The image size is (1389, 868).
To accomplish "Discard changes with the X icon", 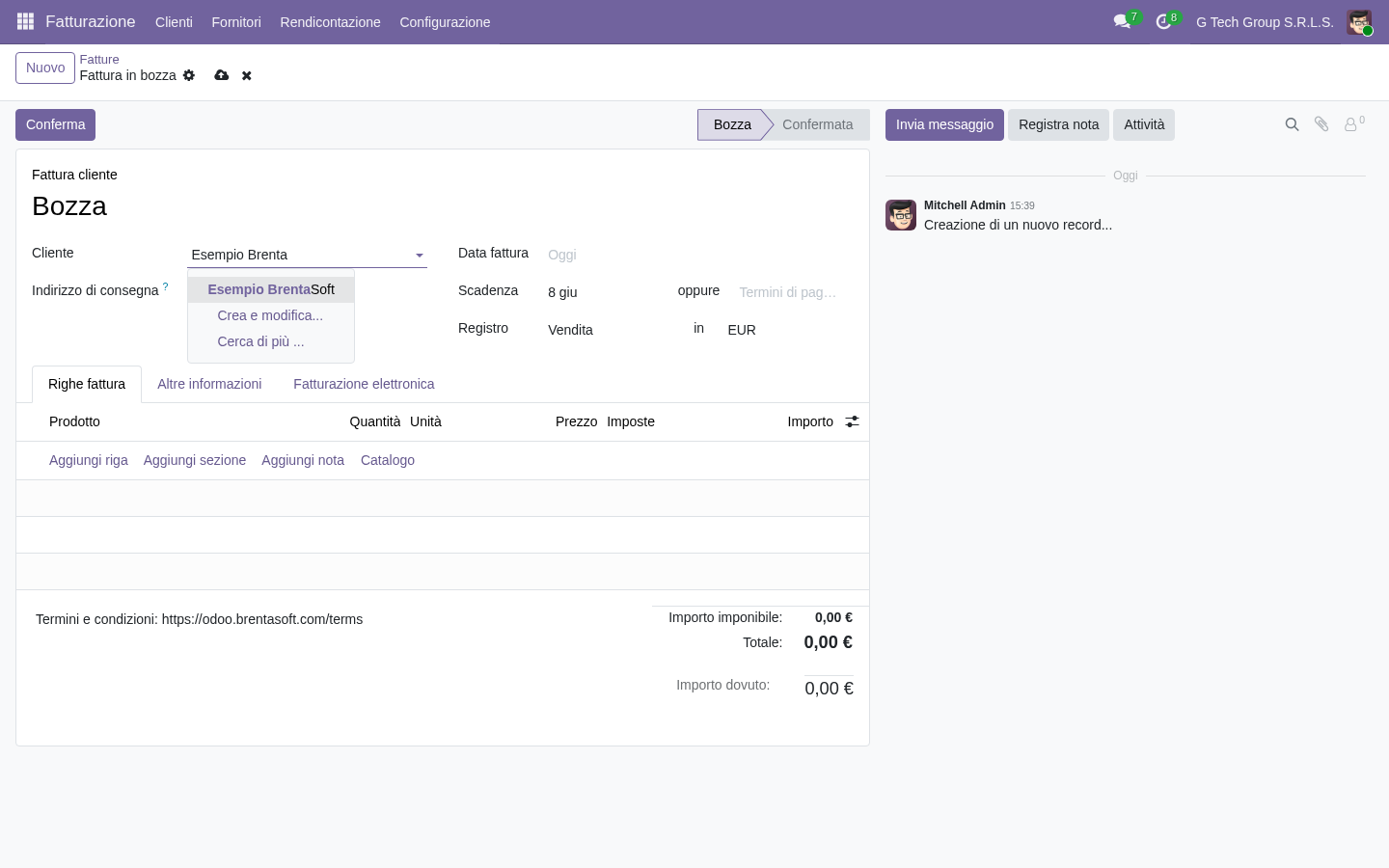I will (x=247, y=75).
